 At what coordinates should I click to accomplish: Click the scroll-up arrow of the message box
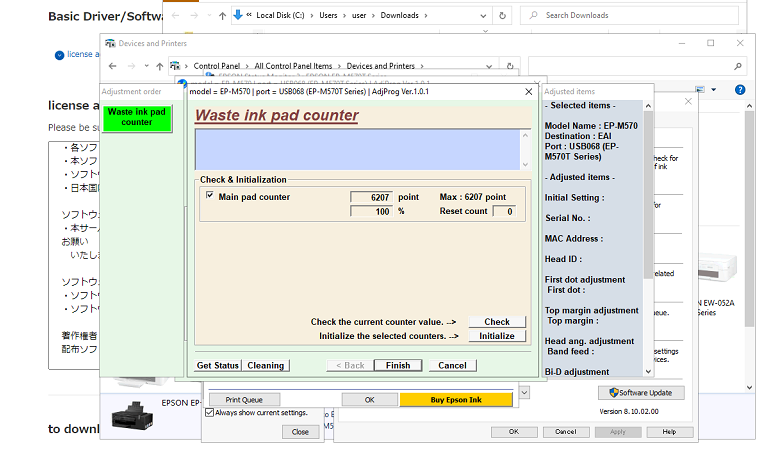point(525,135)
